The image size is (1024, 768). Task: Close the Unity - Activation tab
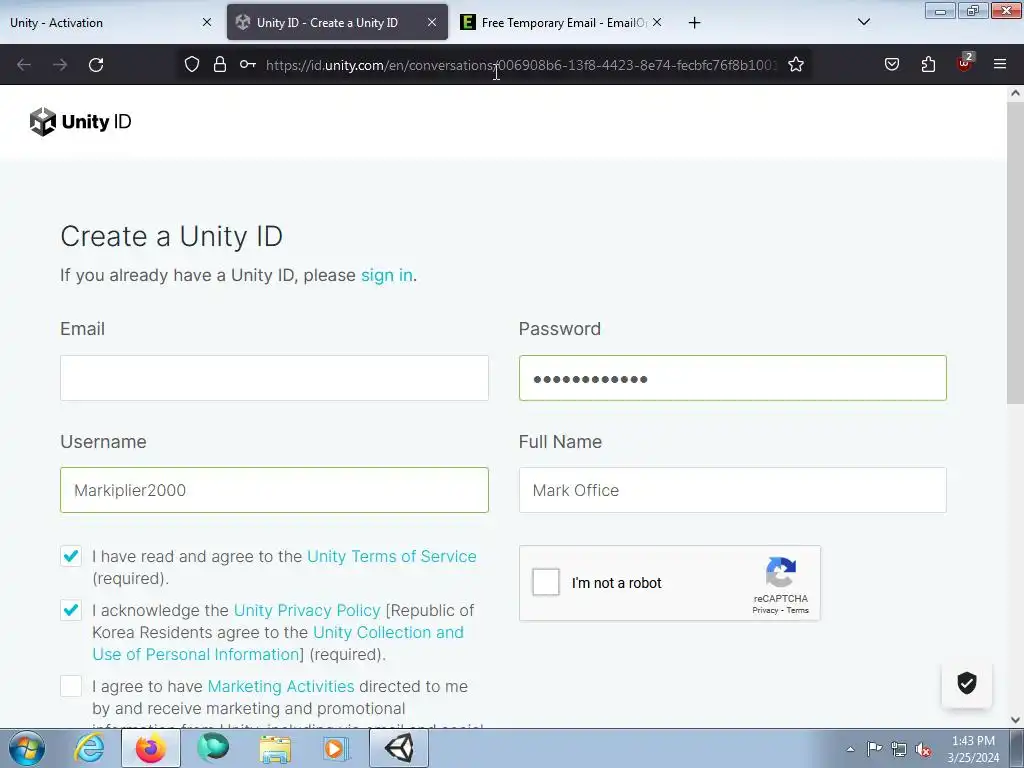[207, 22]
